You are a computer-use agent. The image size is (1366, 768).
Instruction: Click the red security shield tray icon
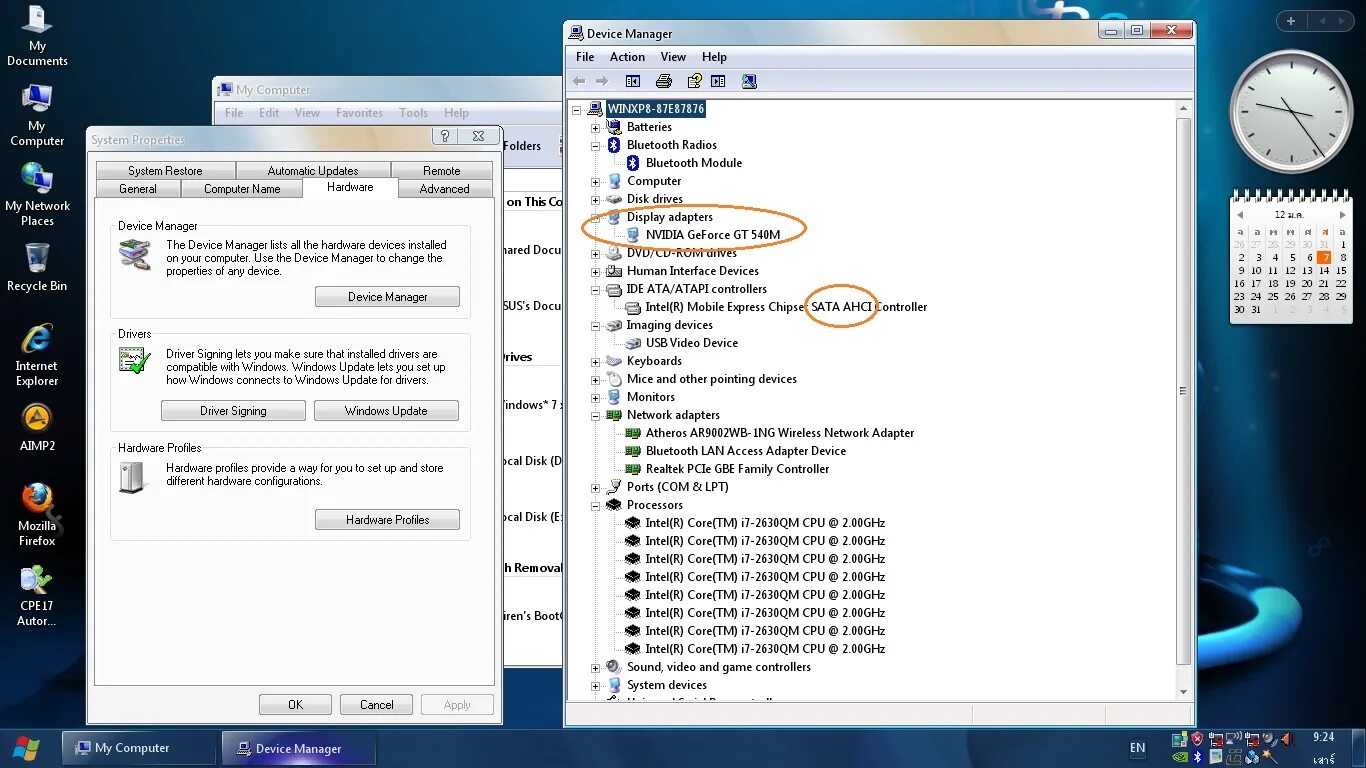pyautogui.click(x=1197, y=739)
